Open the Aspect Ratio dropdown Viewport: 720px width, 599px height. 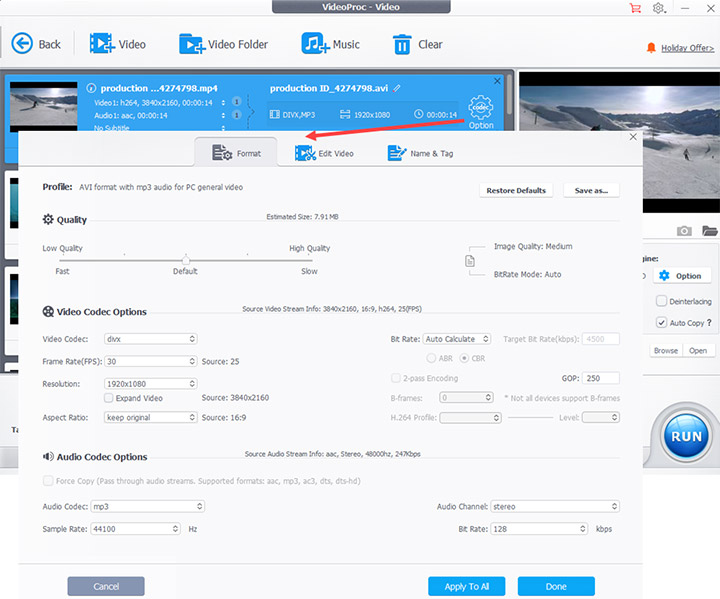[151, 417]
